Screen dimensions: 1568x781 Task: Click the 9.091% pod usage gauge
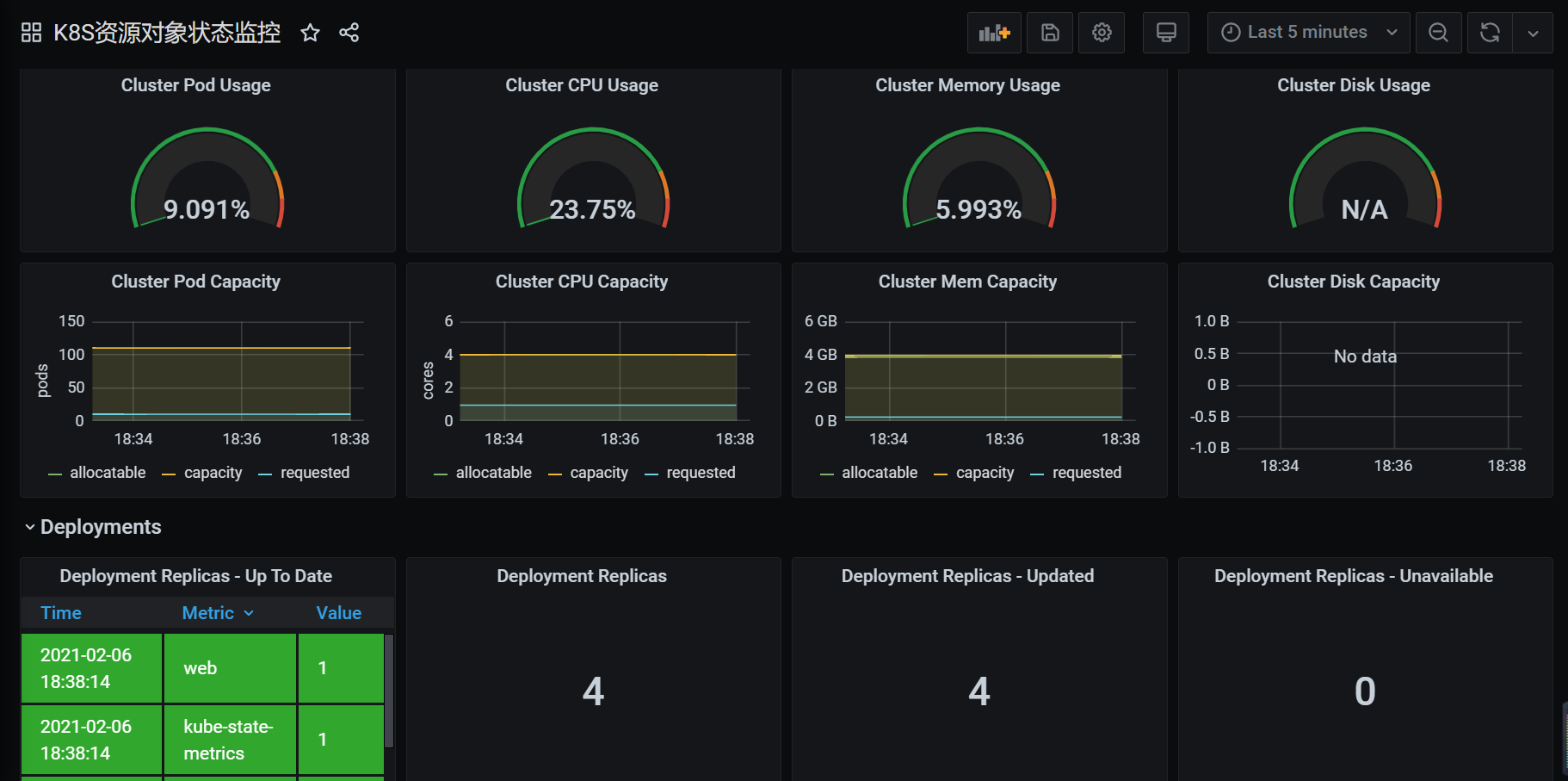coord(207,179)
